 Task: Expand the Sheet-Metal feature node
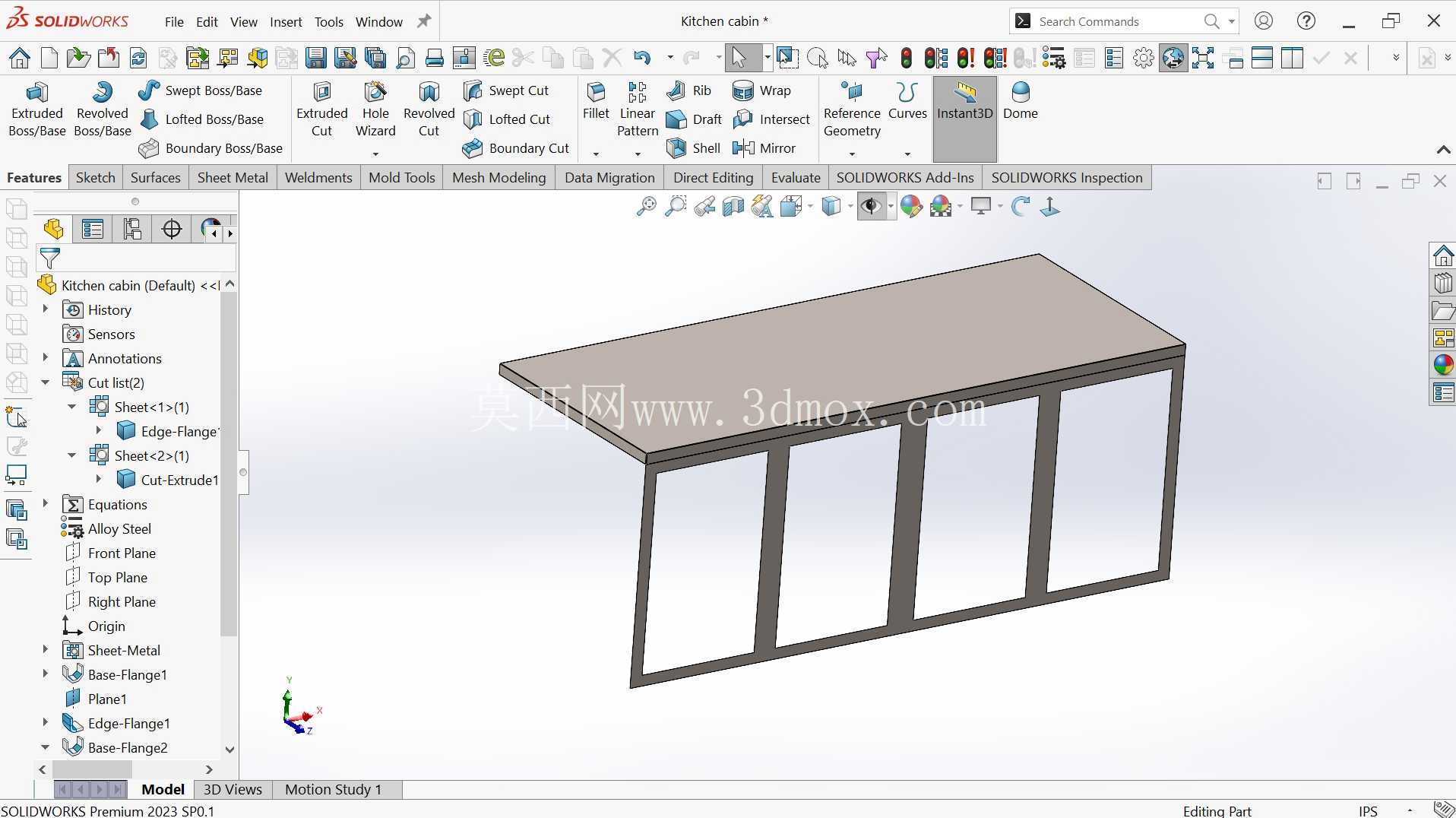(46, 650)
